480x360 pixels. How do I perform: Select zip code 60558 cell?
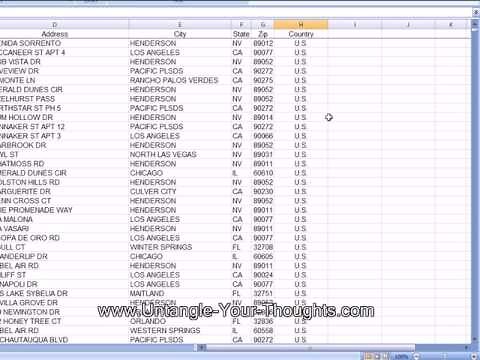click(x=263, y=330)
